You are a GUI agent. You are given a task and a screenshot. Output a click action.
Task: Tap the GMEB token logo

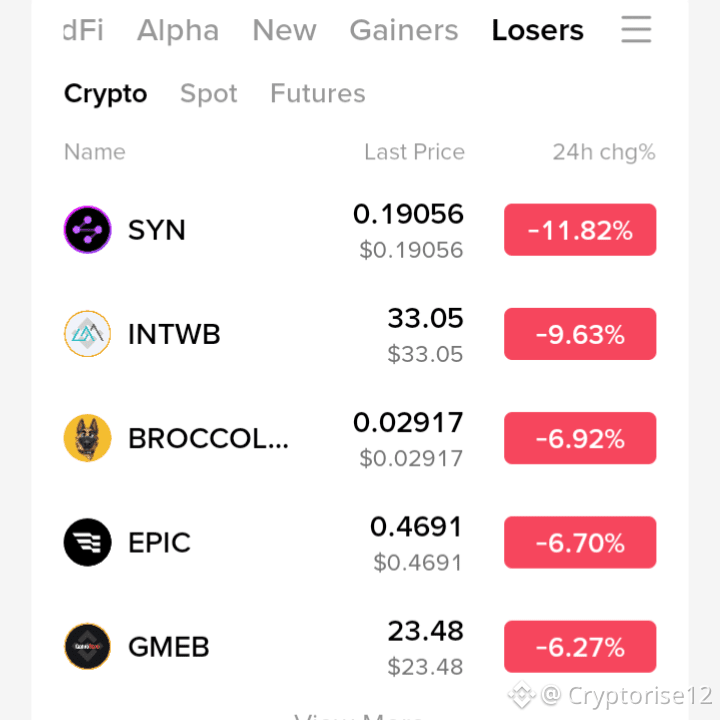(87, 647)
